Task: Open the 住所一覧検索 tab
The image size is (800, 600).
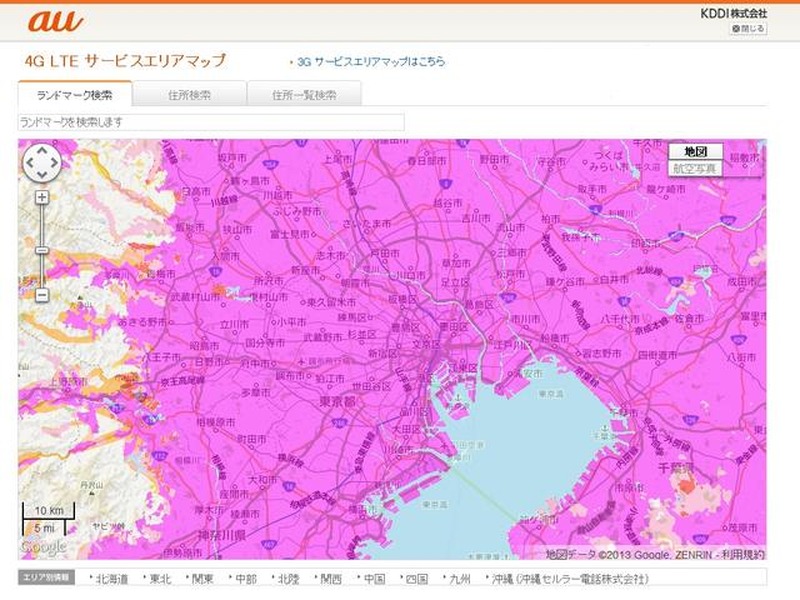Action: 304,96
